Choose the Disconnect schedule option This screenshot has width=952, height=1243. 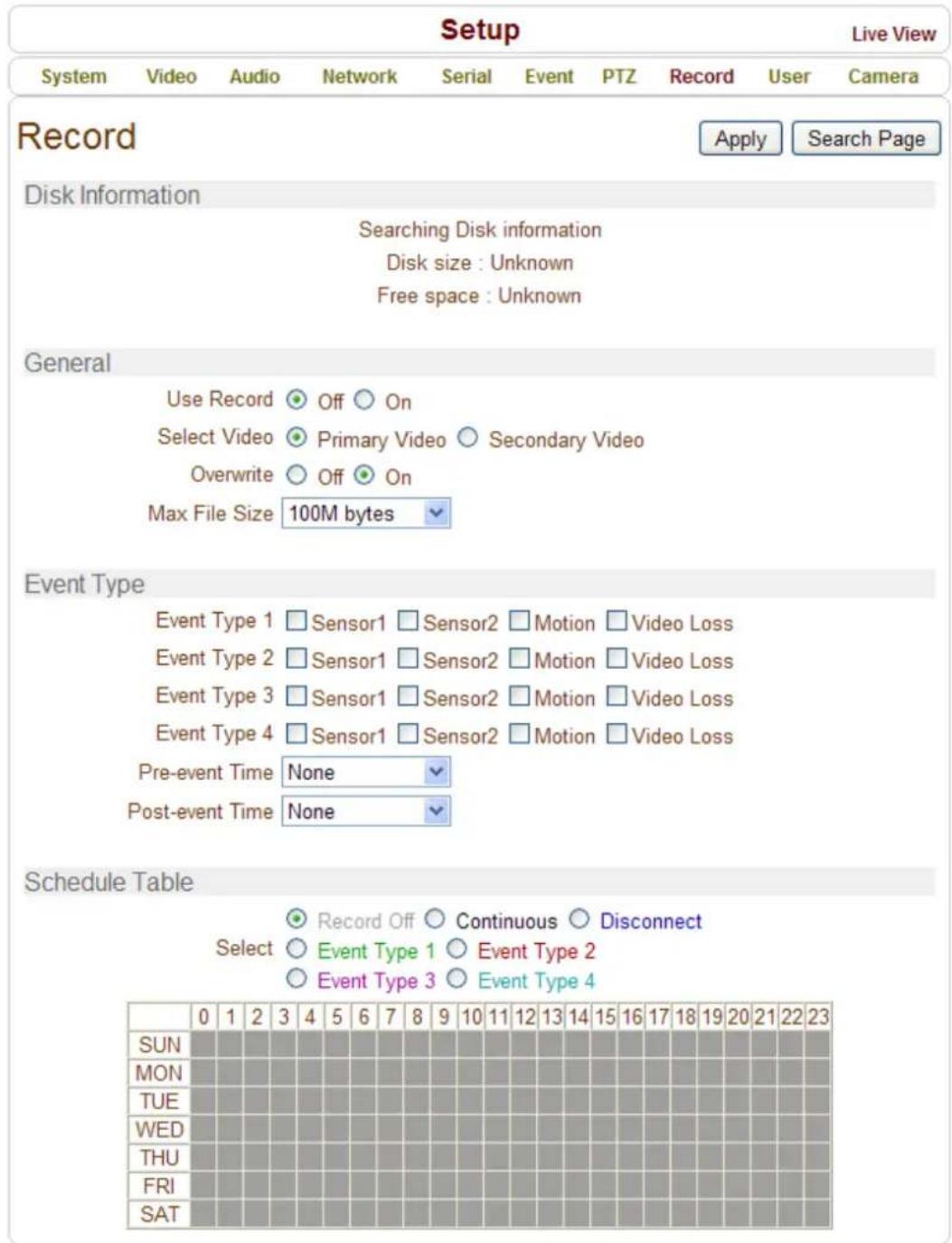click(x=580, y=918)
